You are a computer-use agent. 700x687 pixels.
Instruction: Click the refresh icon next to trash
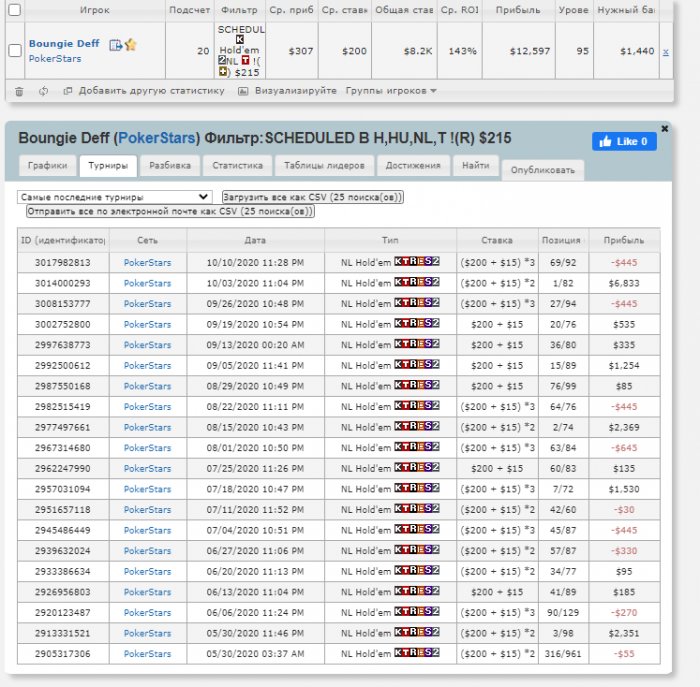(x=43, y=92)
